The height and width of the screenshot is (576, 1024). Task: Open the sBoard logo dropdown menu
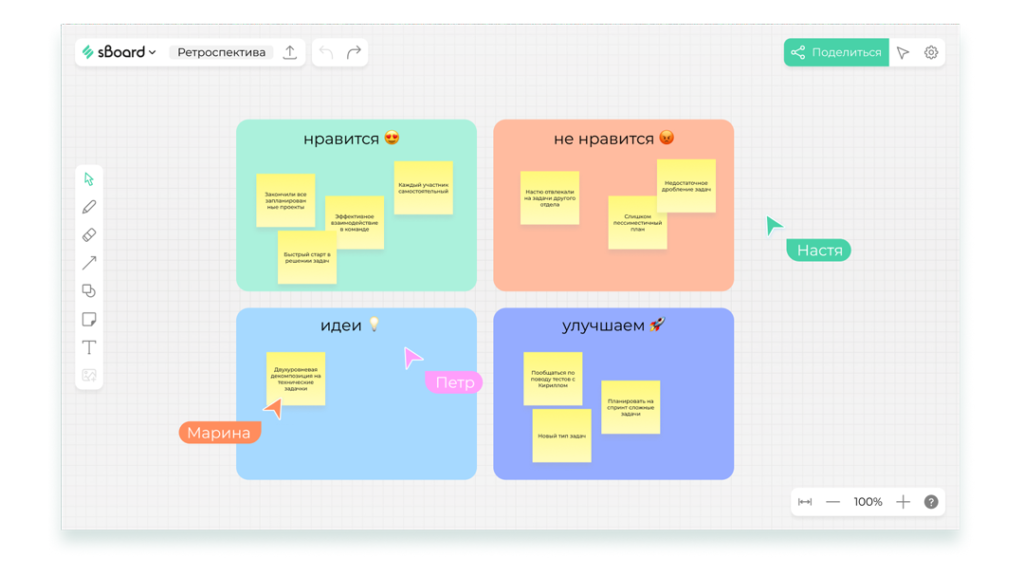[x=120, y=53]
